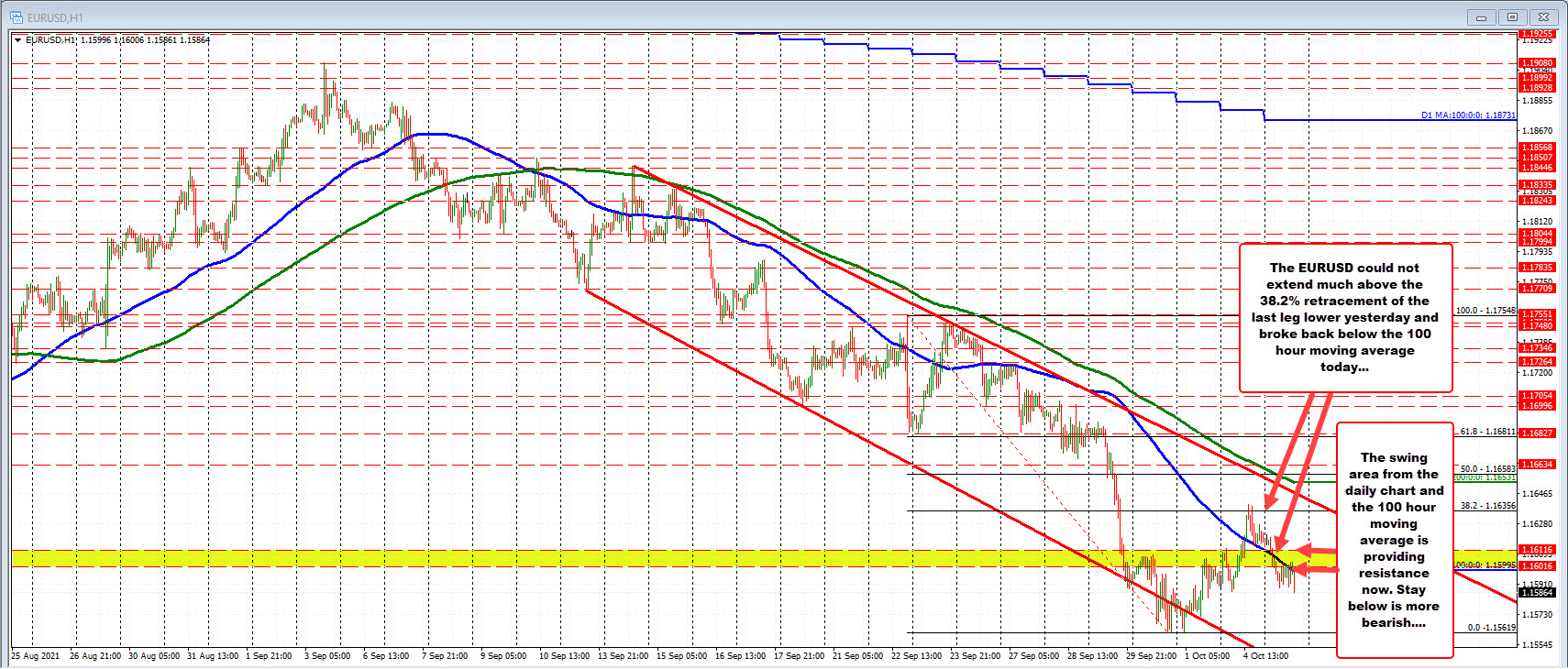Select the blue moving average 1.15995 label
This screenshot has width=1568, height=669.
pyautogui.click(x=1485, y=565)
